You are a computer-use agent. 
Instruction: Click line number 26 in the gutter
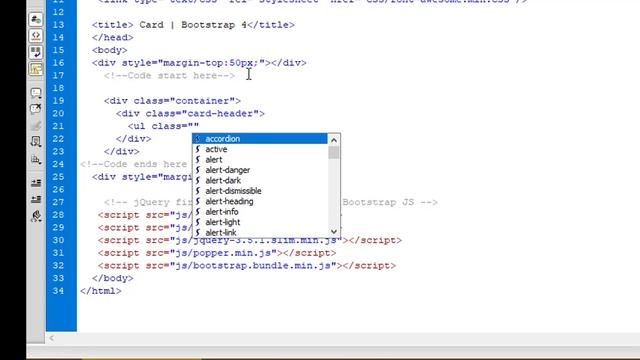(58, 189)
